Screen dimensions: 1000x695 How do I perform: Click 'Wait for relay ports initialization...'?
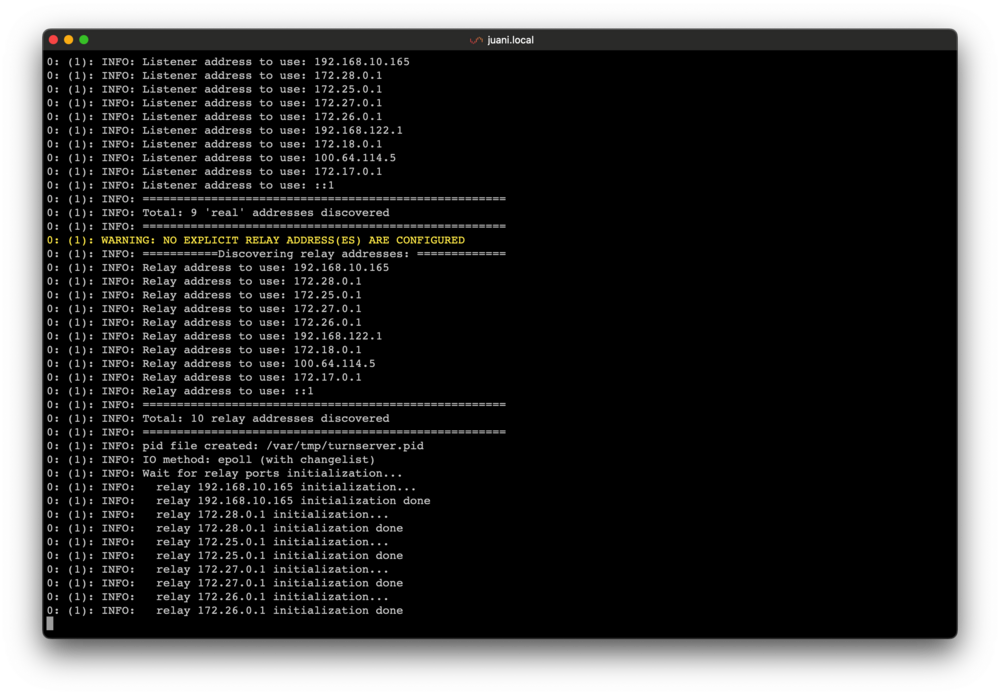[272, 474]
